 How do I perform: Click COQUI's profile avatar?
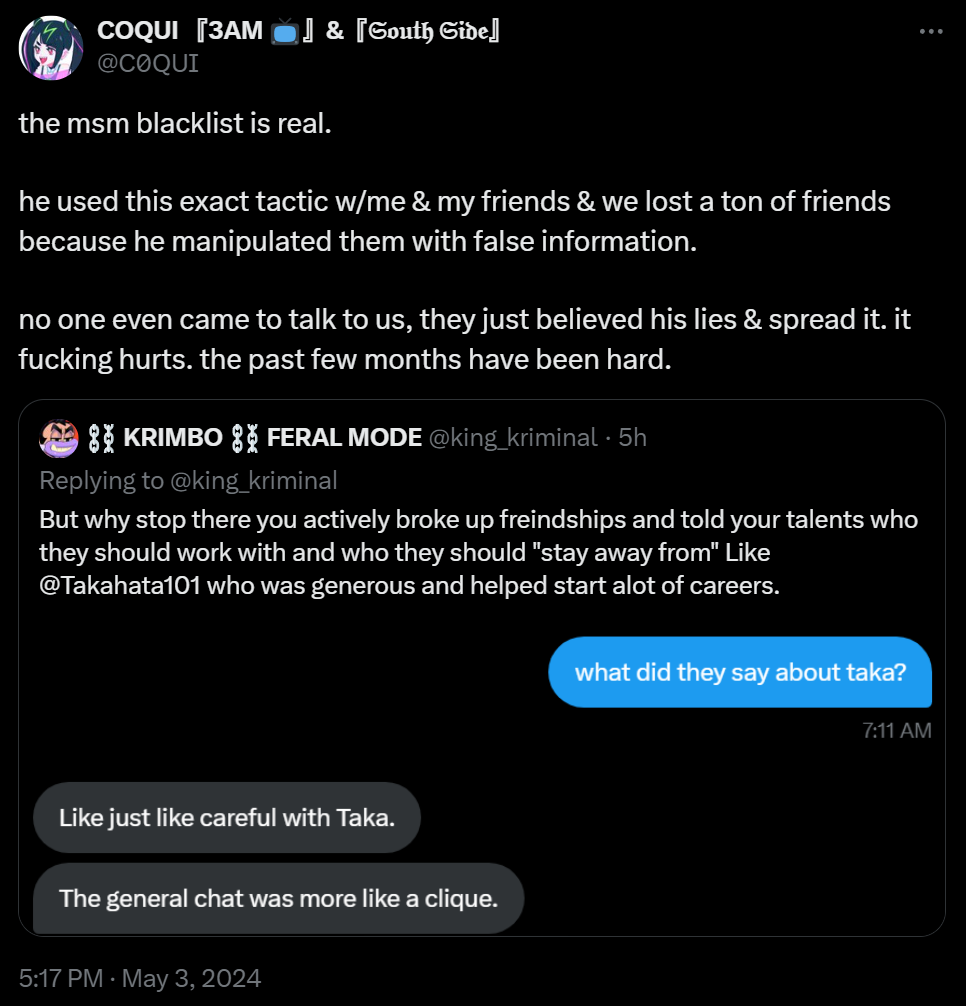point(50,47)
